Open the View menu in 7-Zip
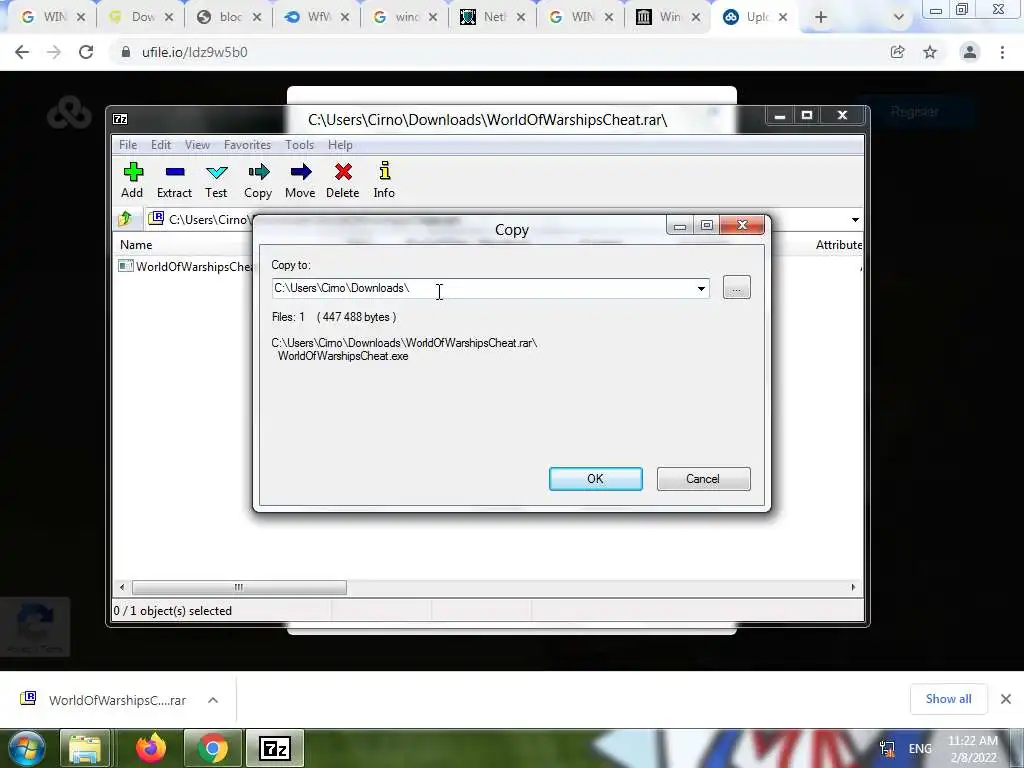Screen dimensions: 1024x768 (x=197, y=145)
